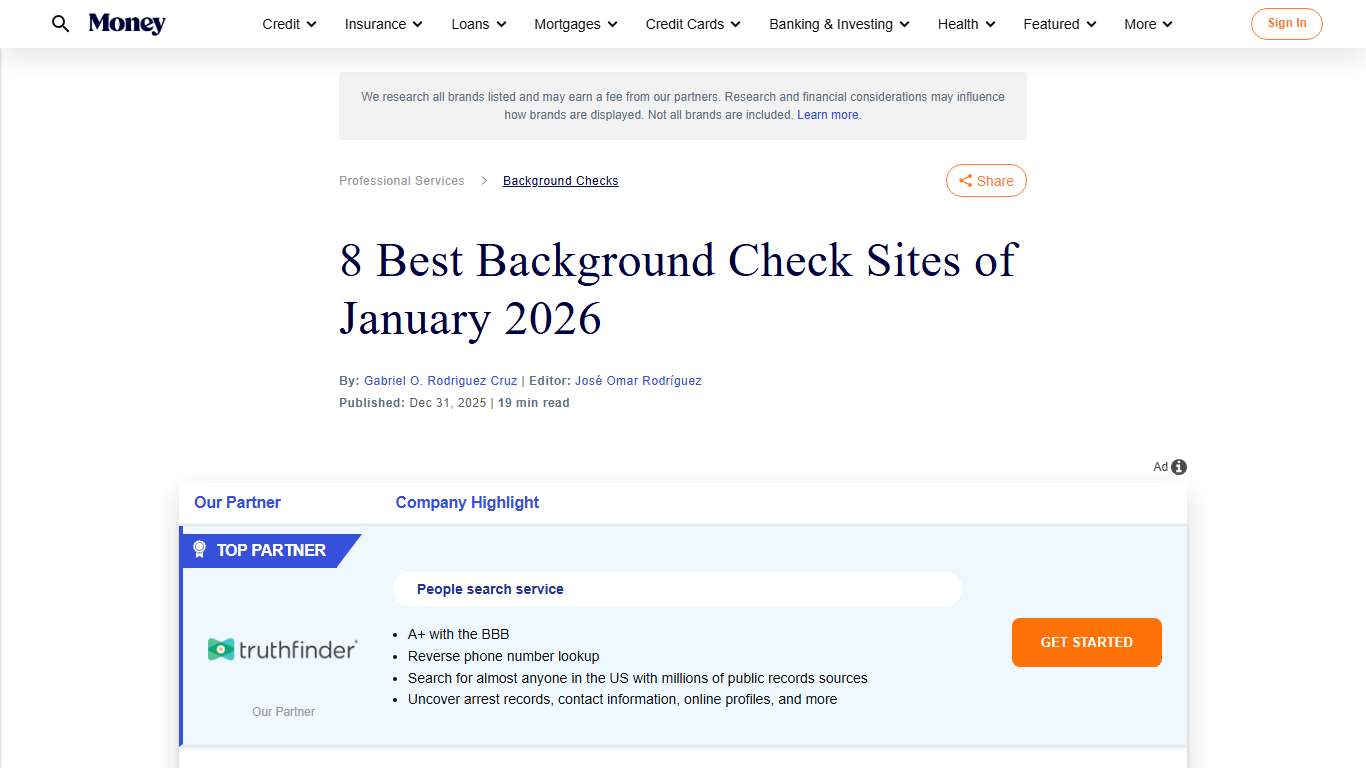The height and width of the screenshot is (768, 1366).
Task: Click the Sign In button
Action: [x=1286, y=23]
